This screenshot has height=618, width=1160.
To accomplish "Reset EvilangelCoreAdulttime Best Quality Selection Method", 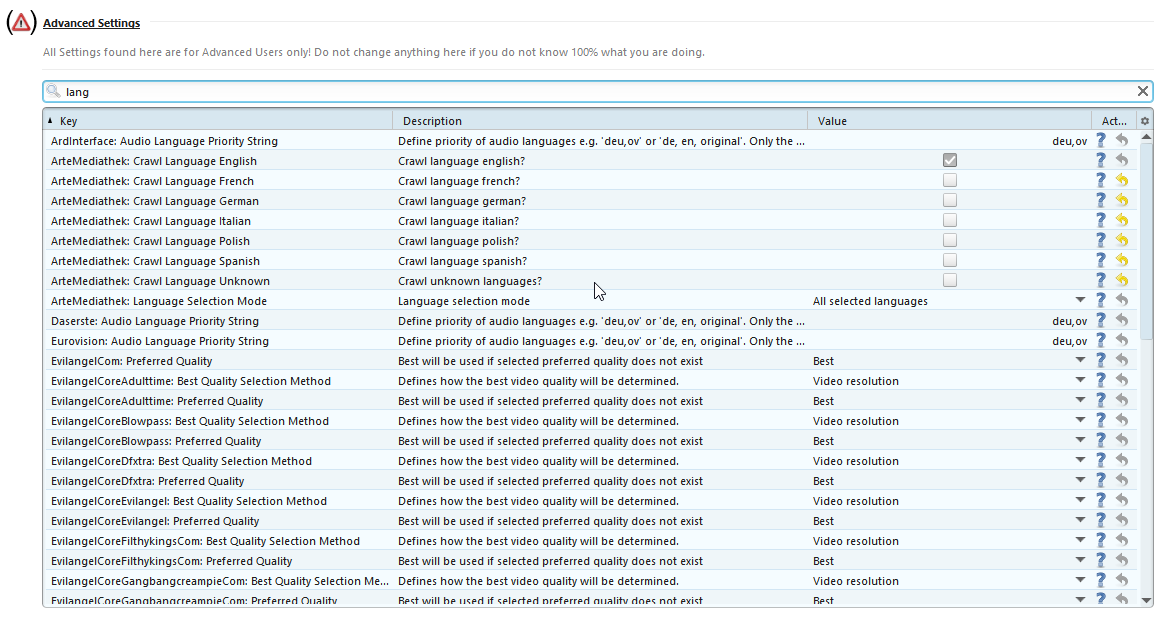I will 1122,380.
